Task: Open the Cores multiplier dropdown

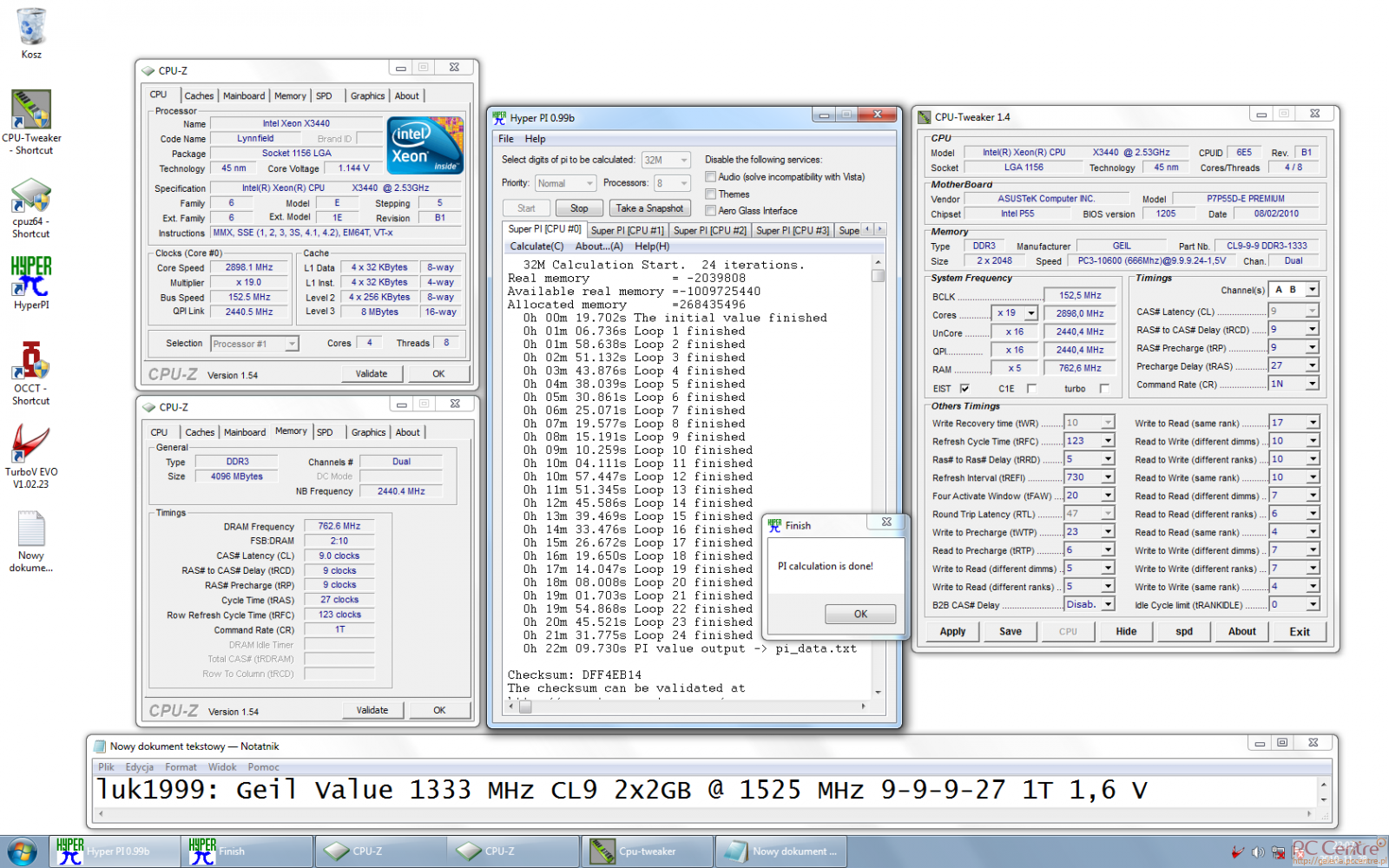Action: 1030,313
